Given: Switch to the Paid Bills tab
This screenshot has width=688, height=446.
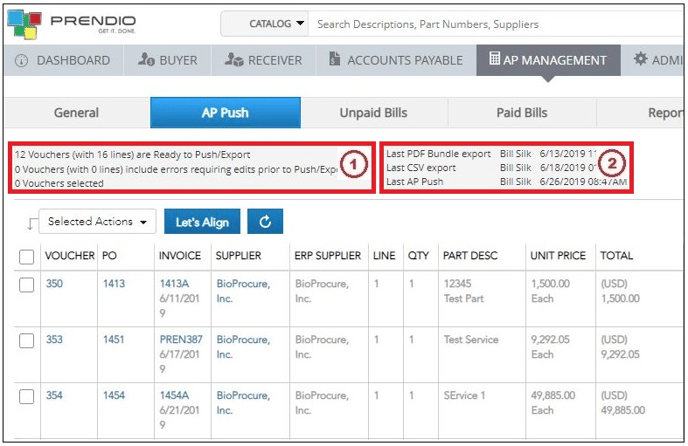Looking at the screenshot, I should tap(522, 113).
